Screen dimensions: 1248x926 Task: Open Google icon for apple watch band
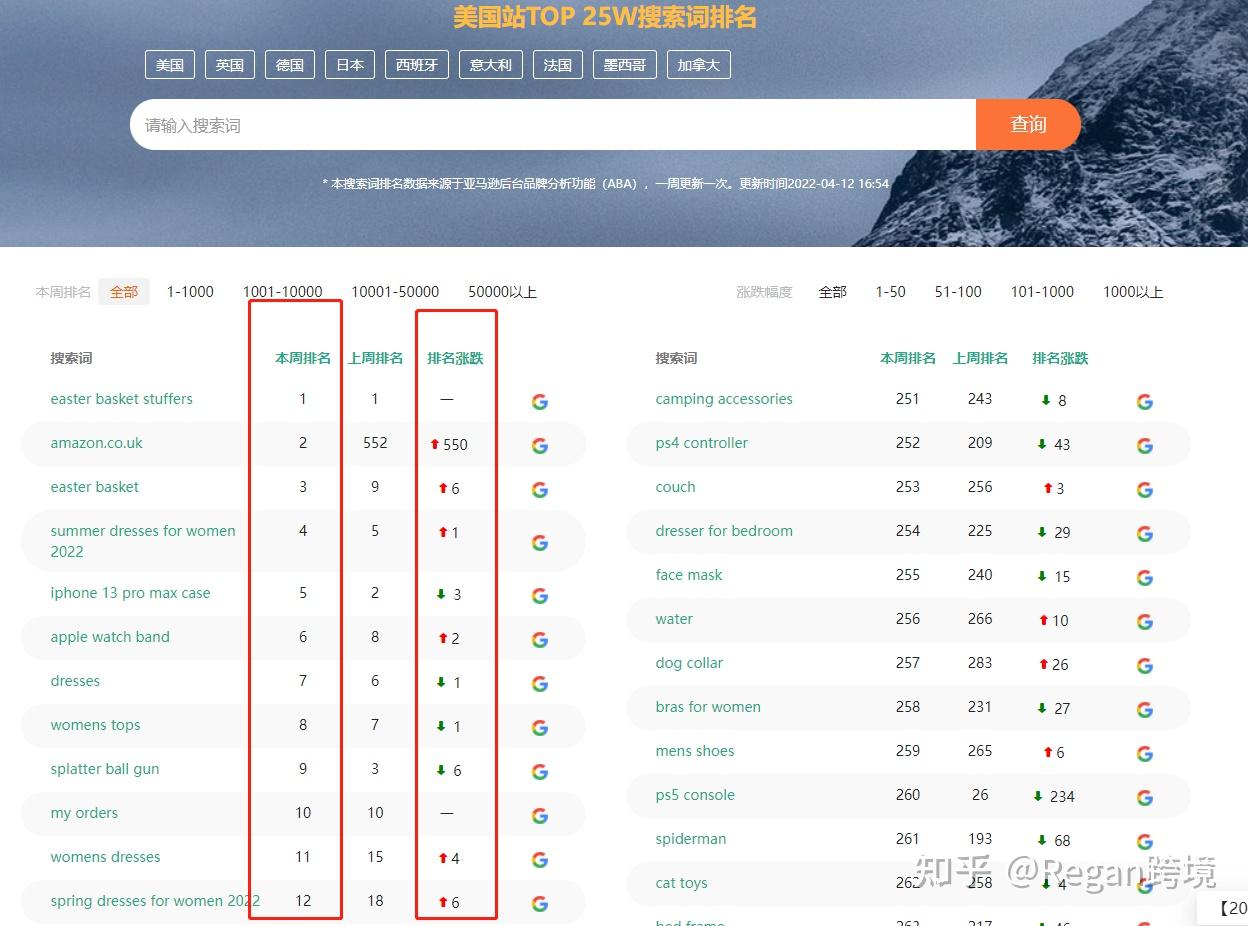540,640
